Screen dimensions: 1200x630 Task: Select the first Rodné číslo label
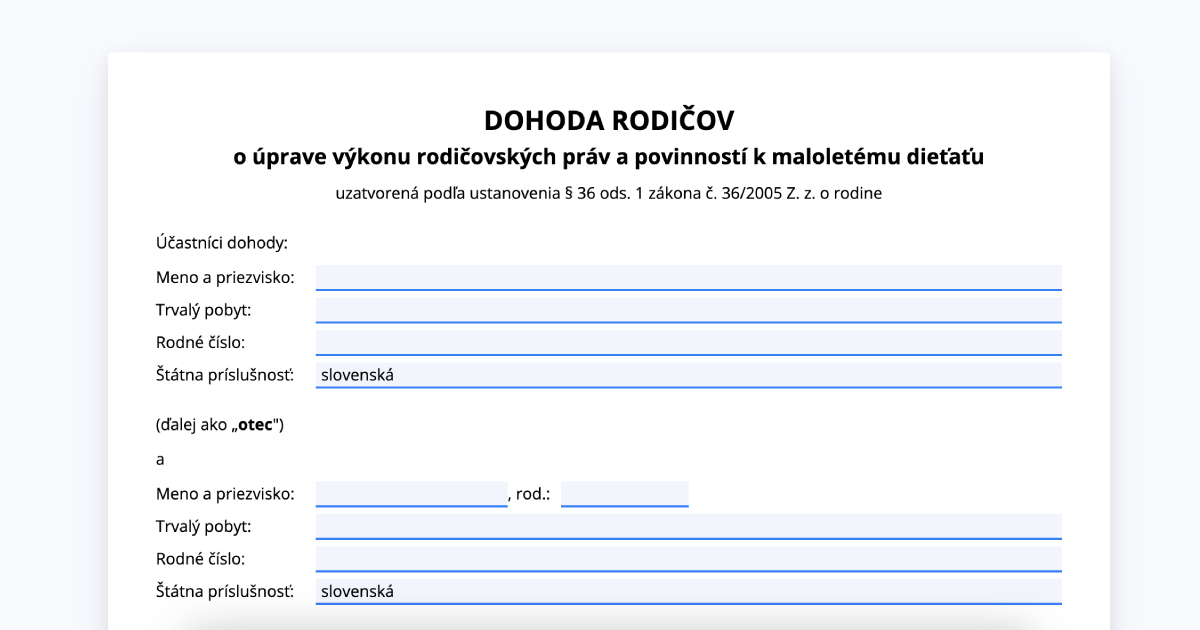[x=200, y=341]
